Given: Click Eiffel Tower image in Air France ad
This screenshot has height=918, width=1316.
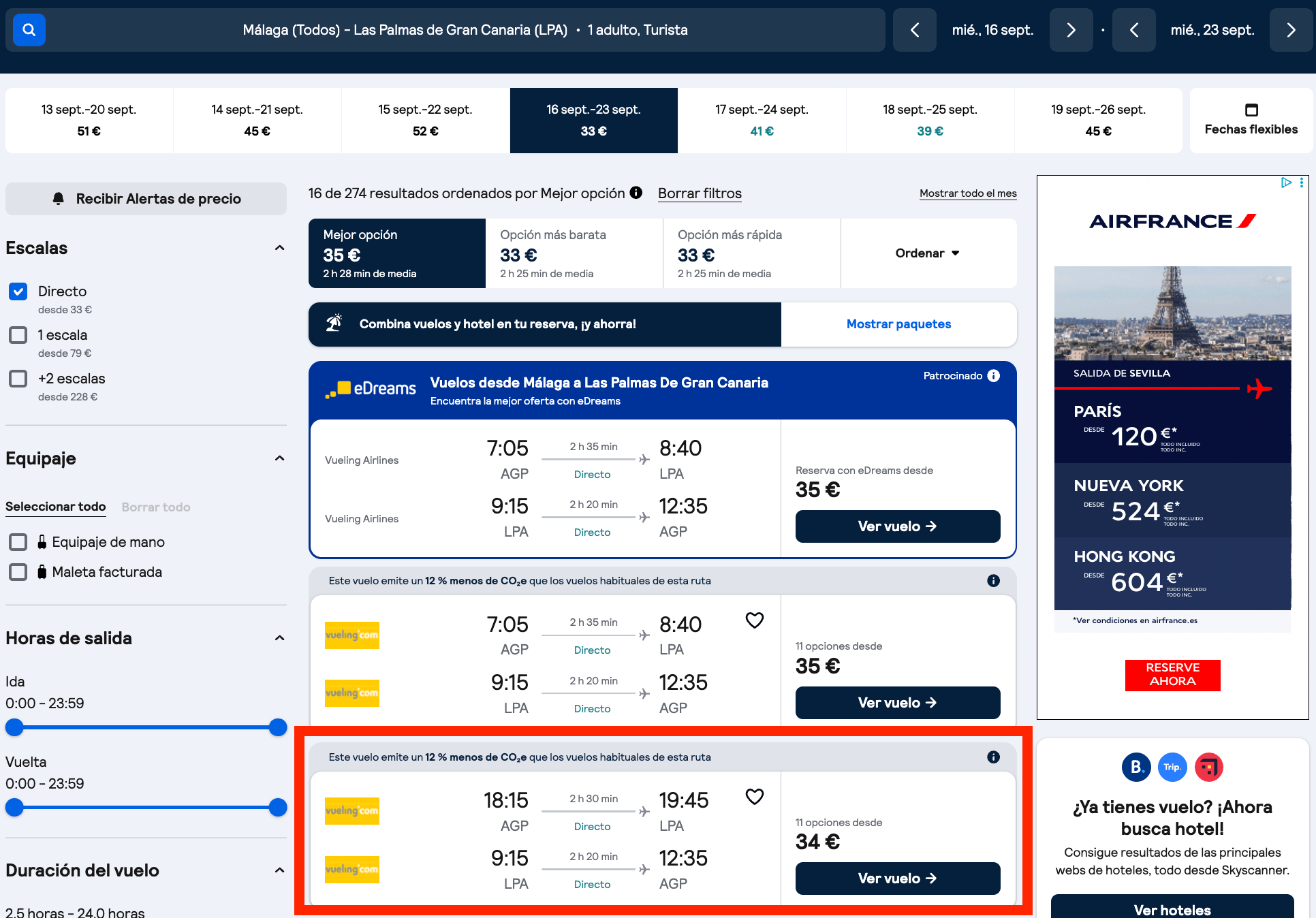Looking at the screenshot, I should (x=1172, y=313).
